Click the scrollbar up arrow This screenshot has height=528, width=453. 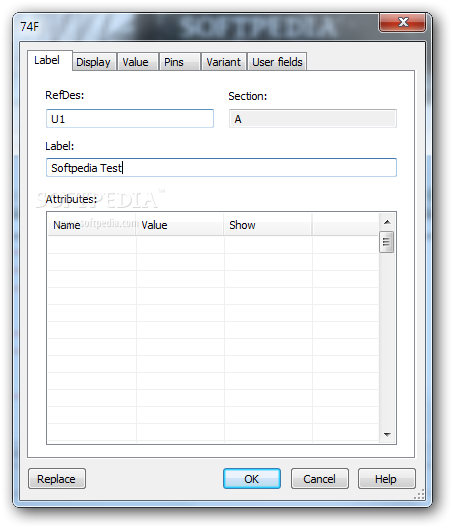coord(387,222)
